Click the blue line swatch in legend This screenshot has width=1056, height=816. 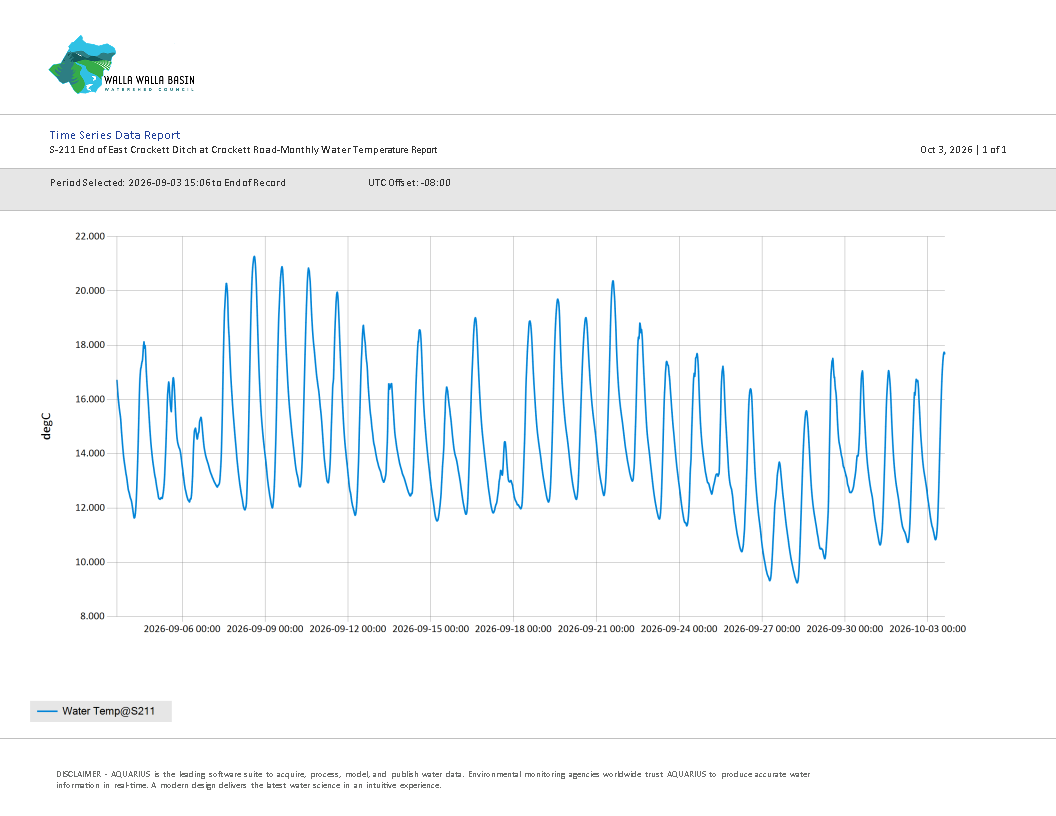point(47,711)
